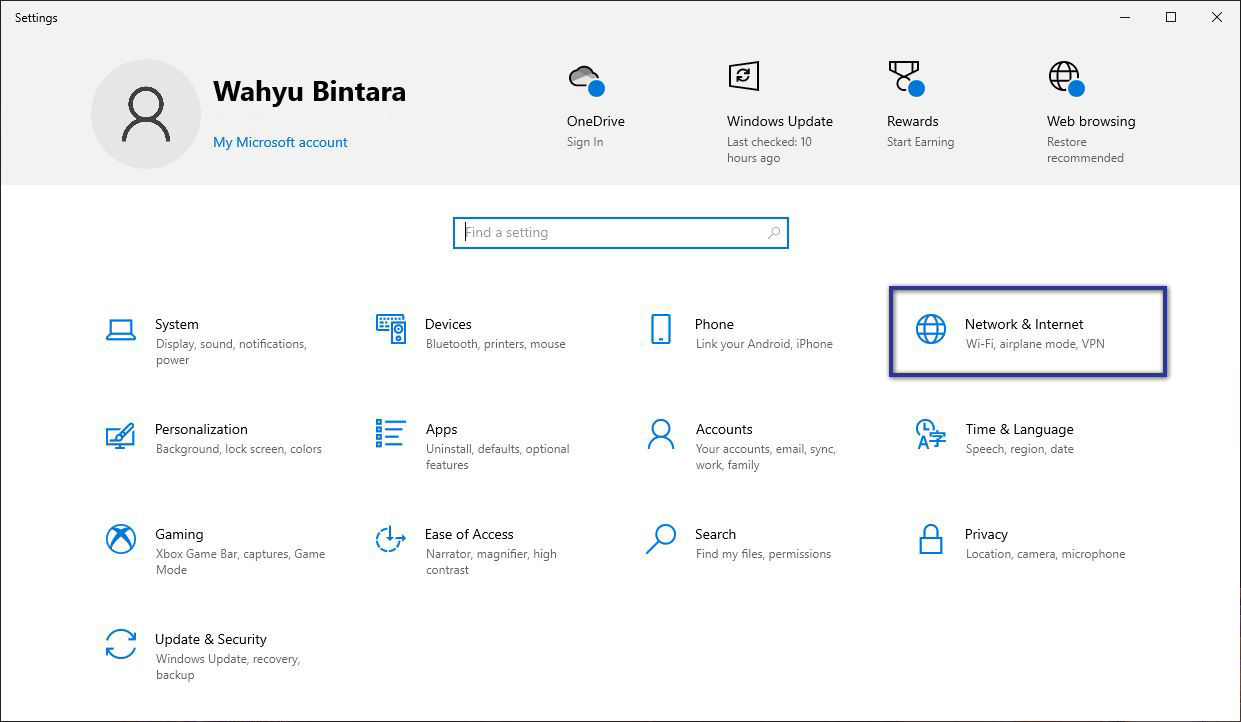Image resolution: width=1241 pixels, height=722 pixels.
Task: Click the Apps list icon
Action: (391, 434)
